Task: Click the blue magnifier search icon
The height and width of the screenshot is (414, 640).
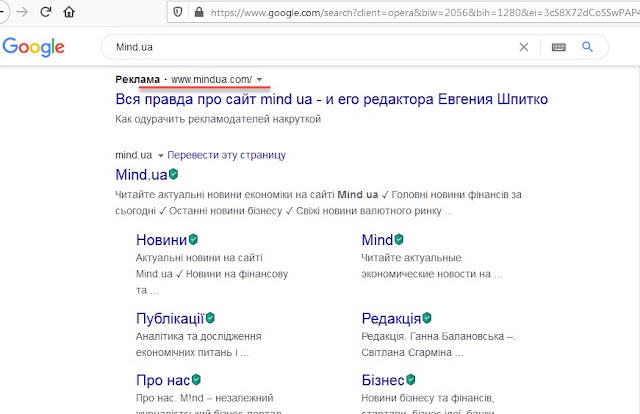Action: tap(587, 47)
